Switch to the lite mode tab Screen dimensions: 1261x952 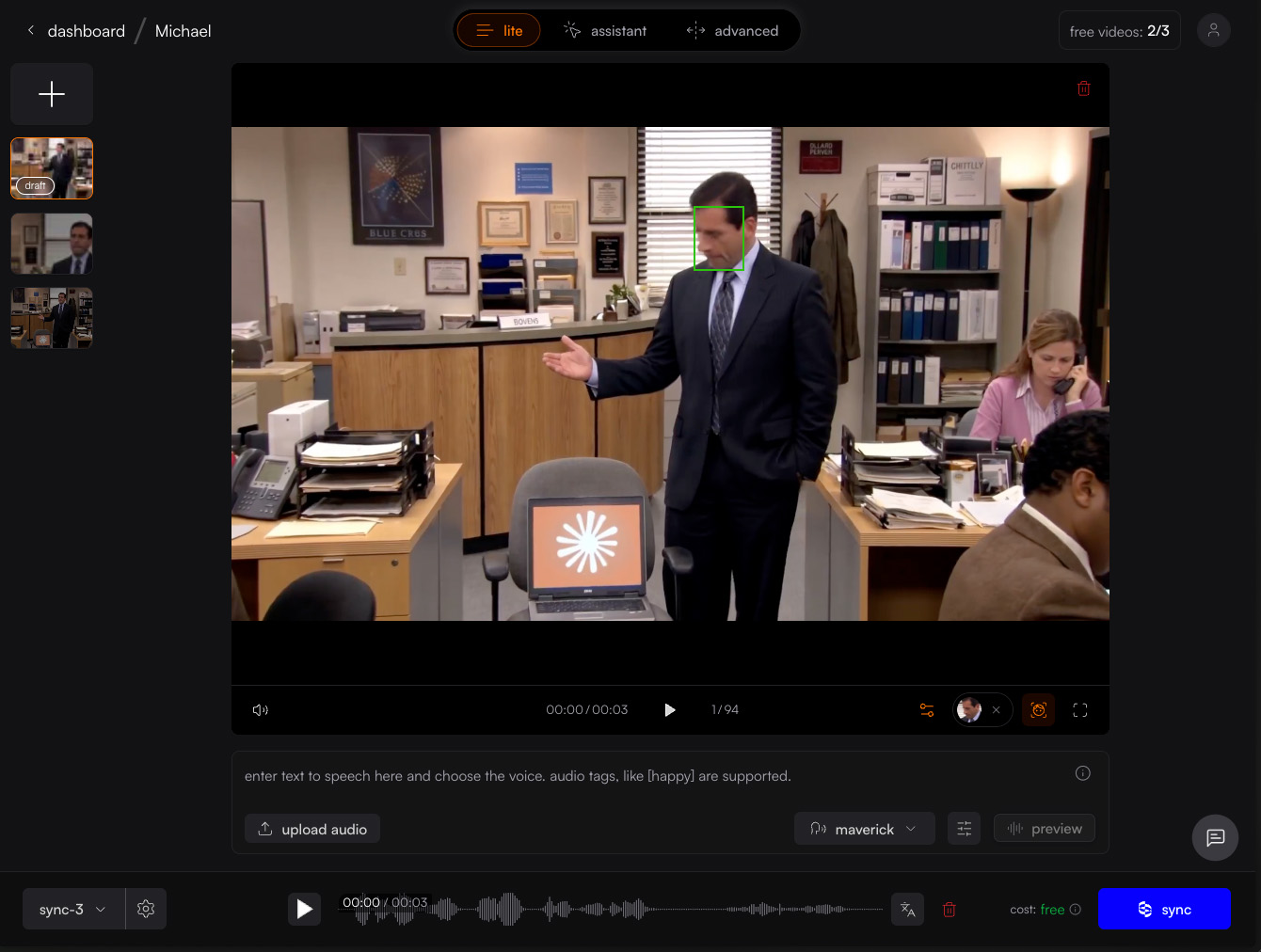point(499,30)
